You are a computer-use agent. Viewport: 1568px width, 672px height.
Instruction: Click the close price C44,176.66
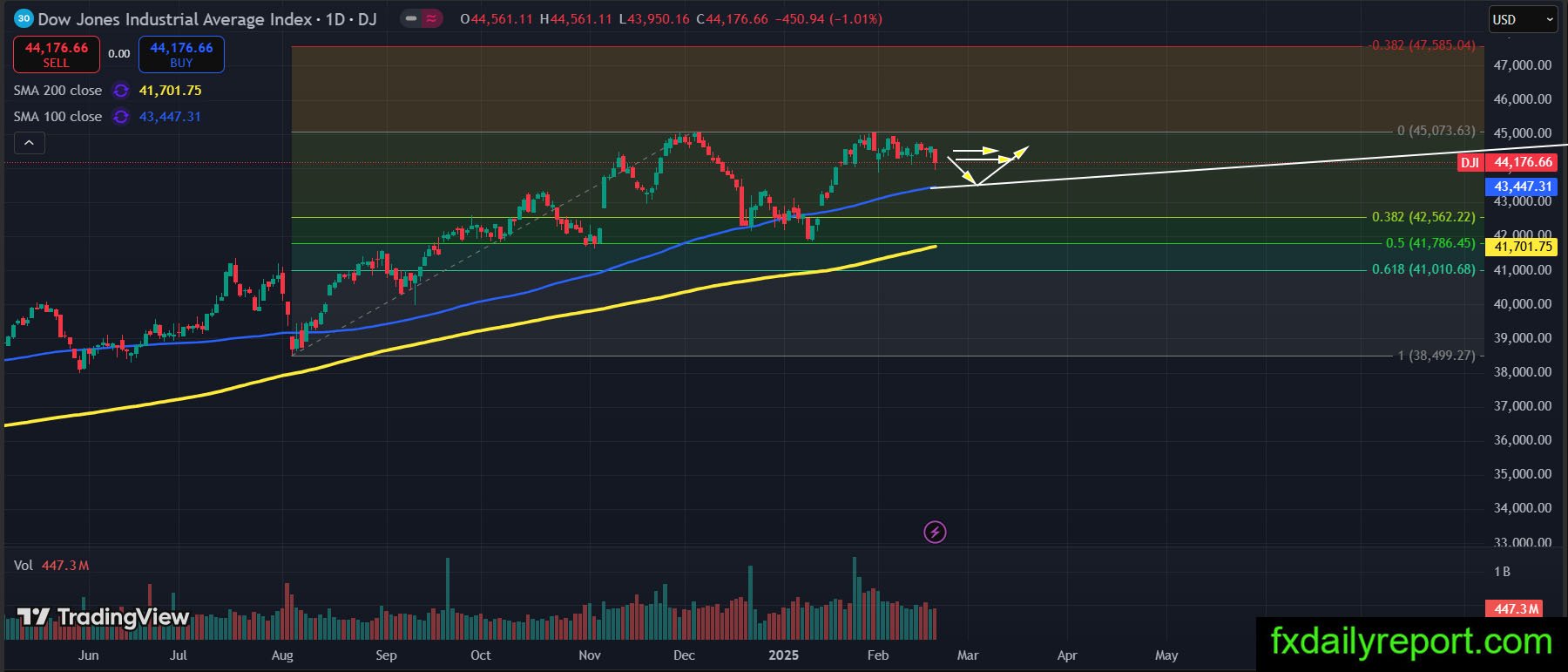pyautogui.click(x=733, y=19)
